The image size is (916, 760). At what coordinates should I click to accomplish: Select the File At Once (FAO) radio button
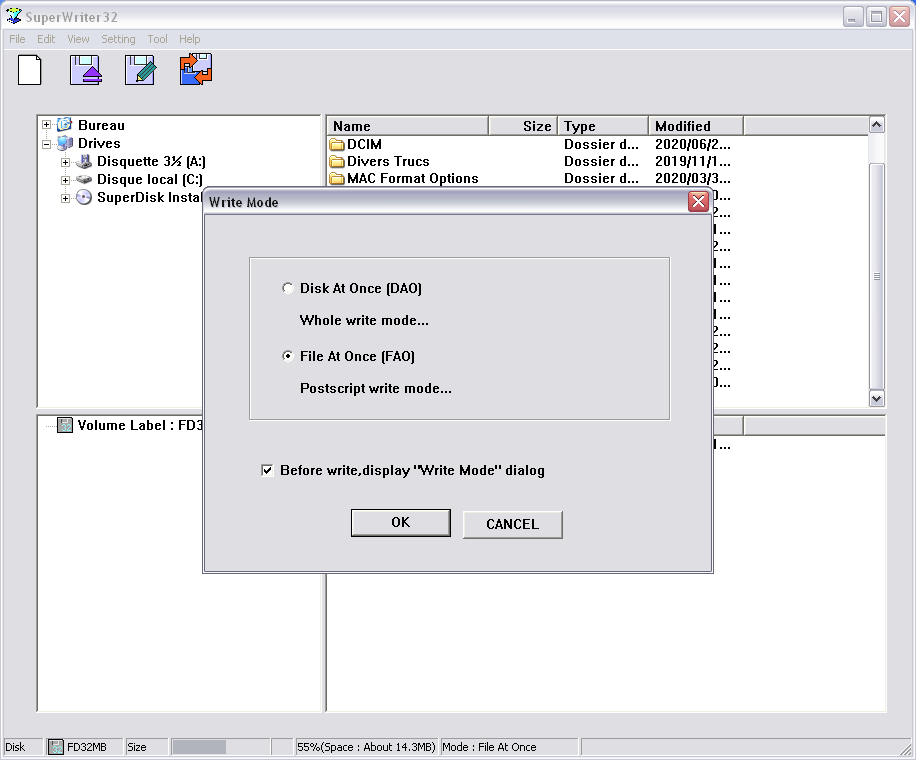tap(288, 356)
